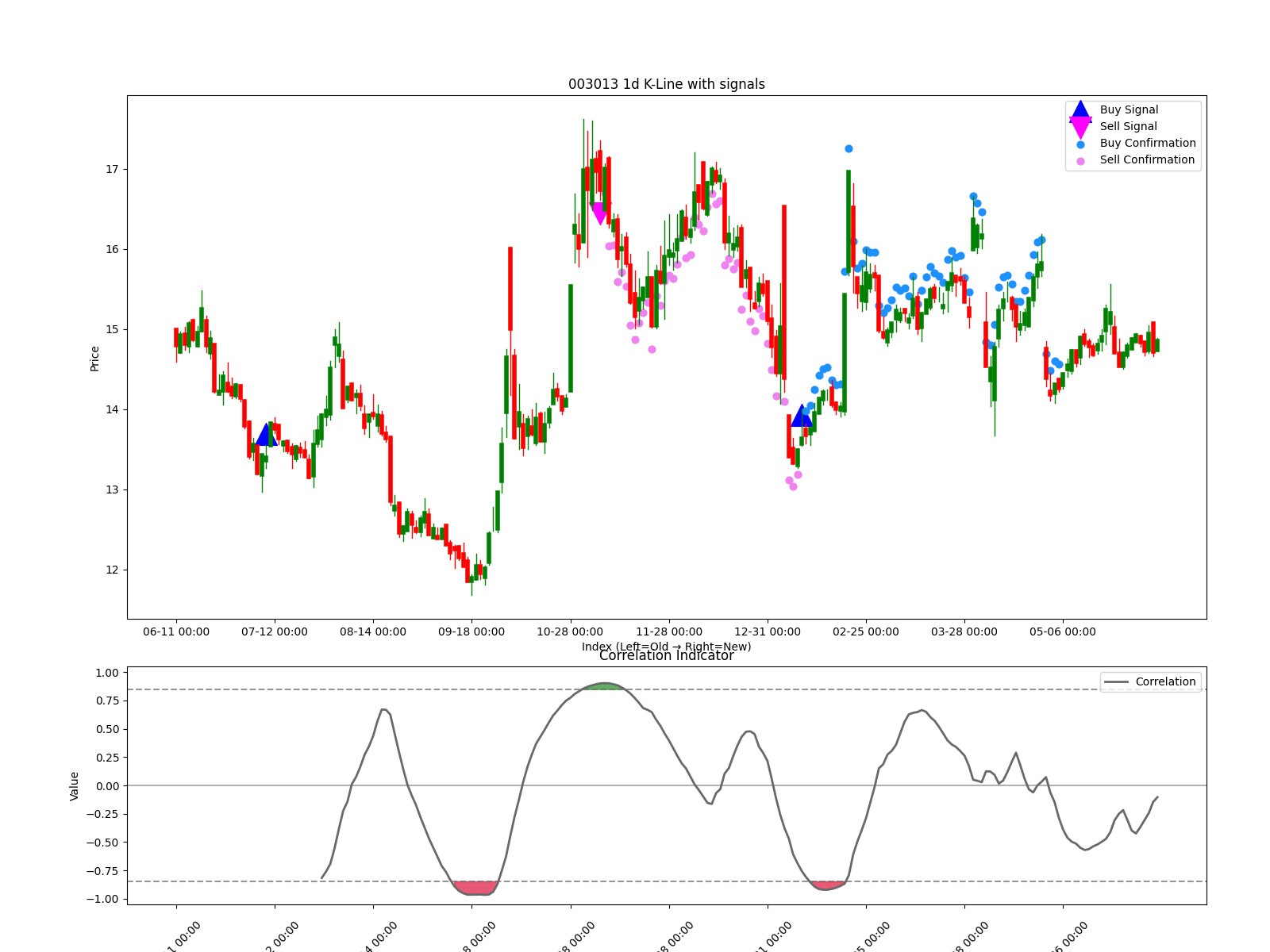The width and height of the screenshot is (1270, 952).
Task: Click the '08-14 00:00' date tick label
Action: [373, 632]
